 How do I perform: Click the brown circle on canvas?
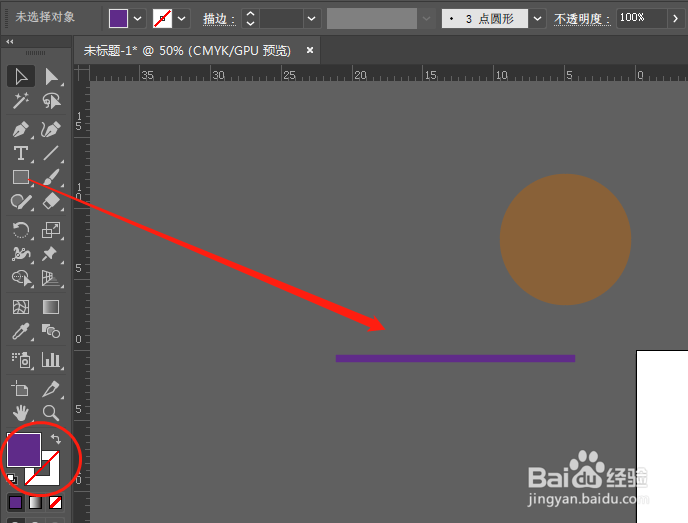click(566, 240)
